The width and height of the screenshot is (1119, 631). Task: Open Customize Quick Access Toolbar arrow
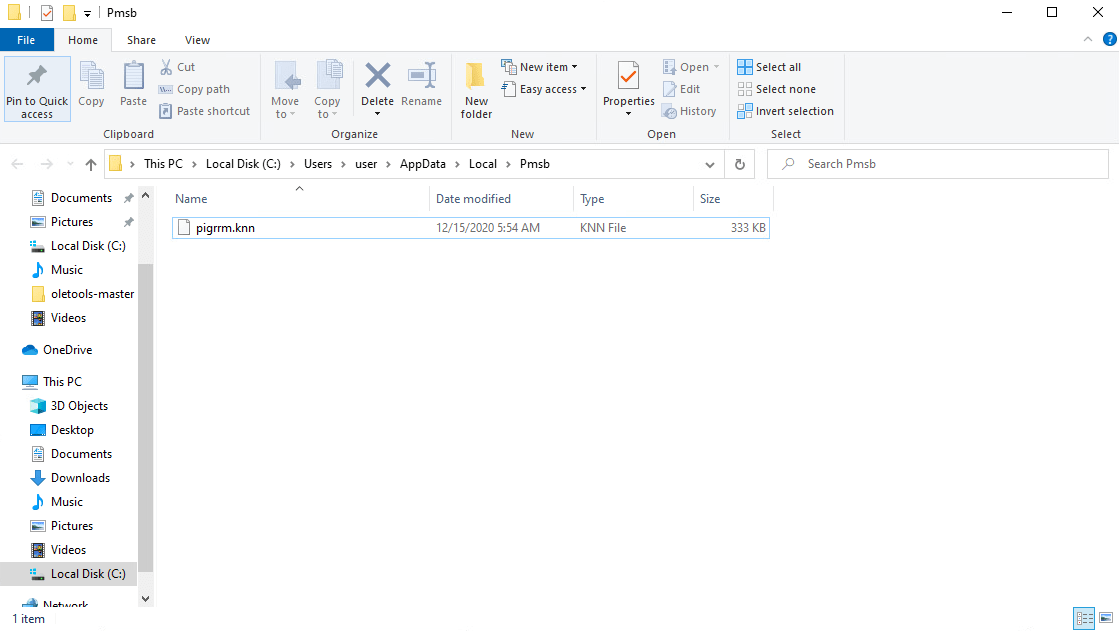coord(87,14)
